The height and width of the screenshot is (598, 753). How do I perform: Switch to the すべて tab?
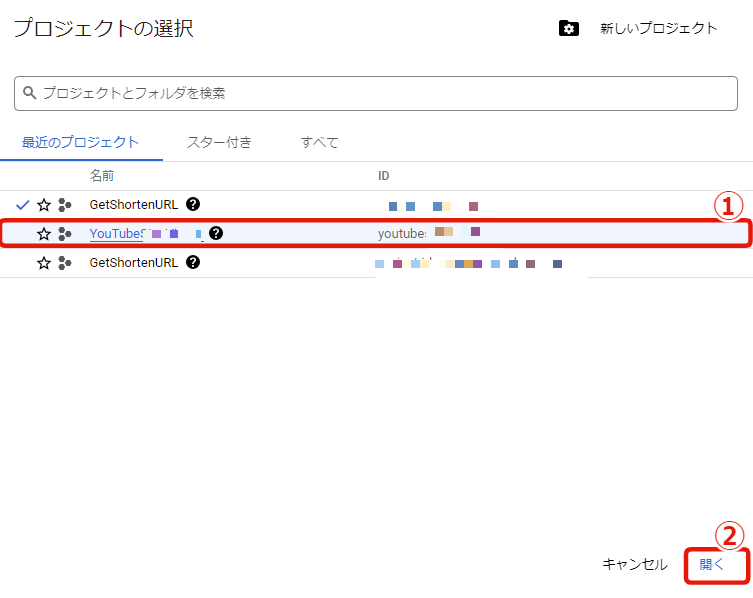pos(320,142)
